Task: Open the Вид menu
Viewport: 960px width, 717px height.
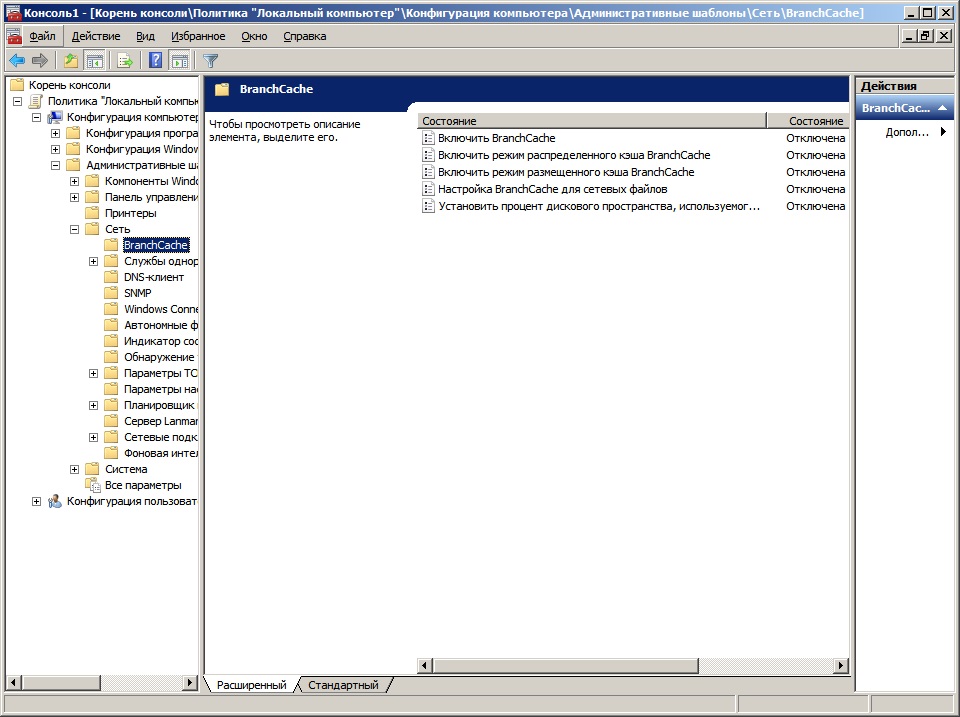Action: tap(145, 36)
